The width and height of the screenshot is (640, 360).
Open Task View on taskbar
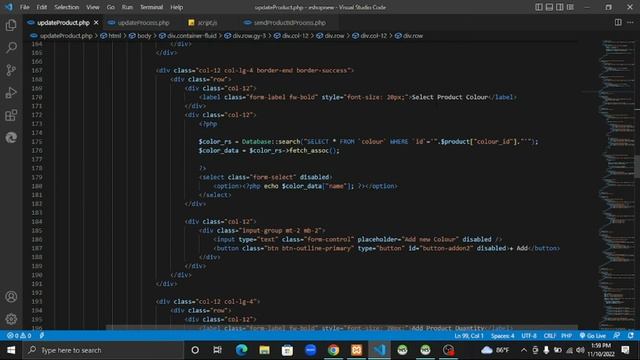click(218, 350)
